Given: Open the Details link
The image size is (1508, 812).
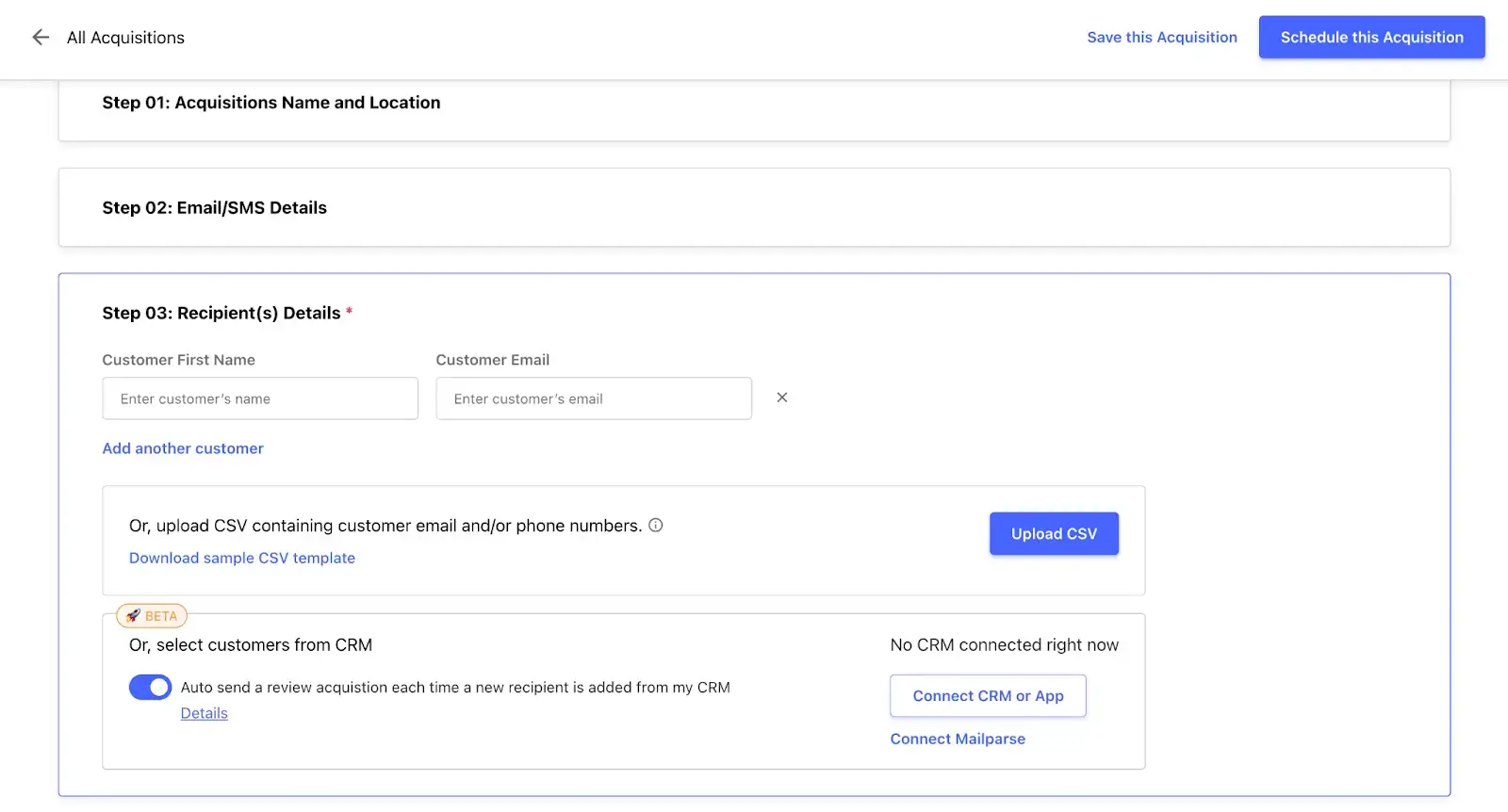Looking at the screenshot, I should [x=205, y=714].
